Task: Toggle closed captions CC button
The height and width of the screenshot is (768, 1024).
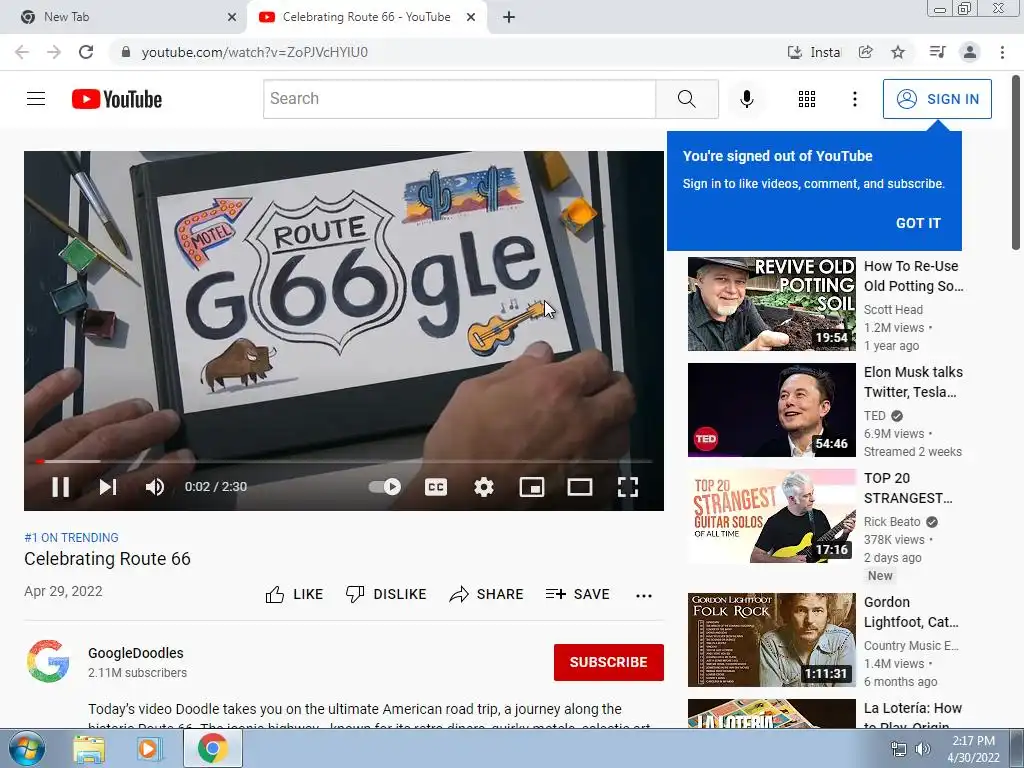Action: point(436,487)
